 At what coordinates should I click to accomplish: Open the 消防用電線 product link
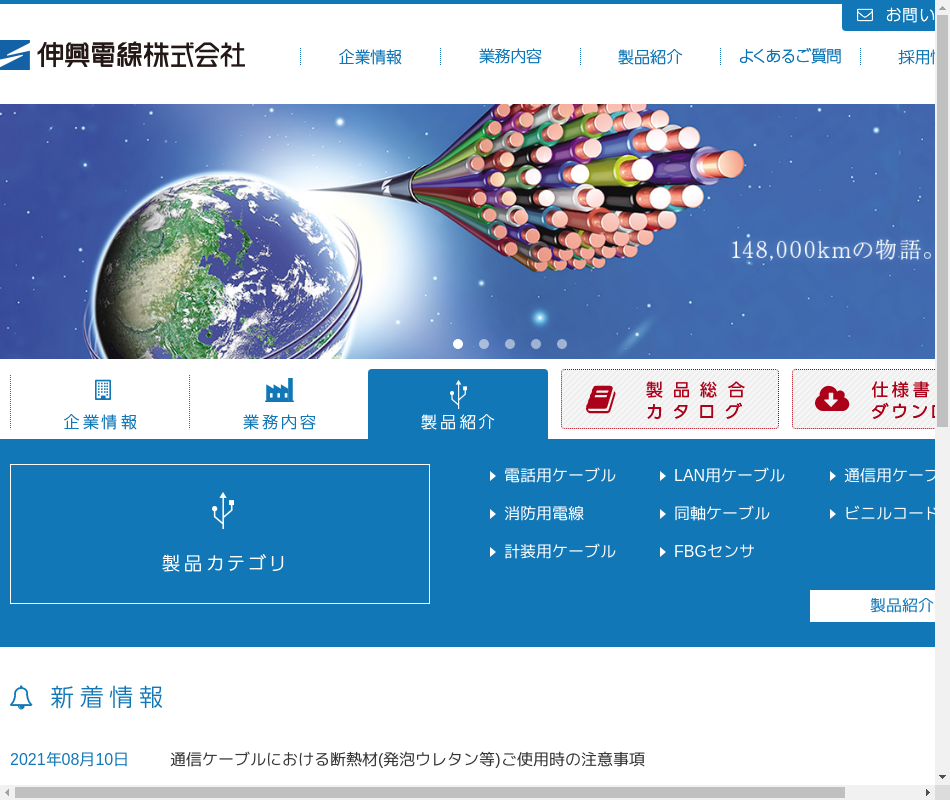tap(543, 514)
